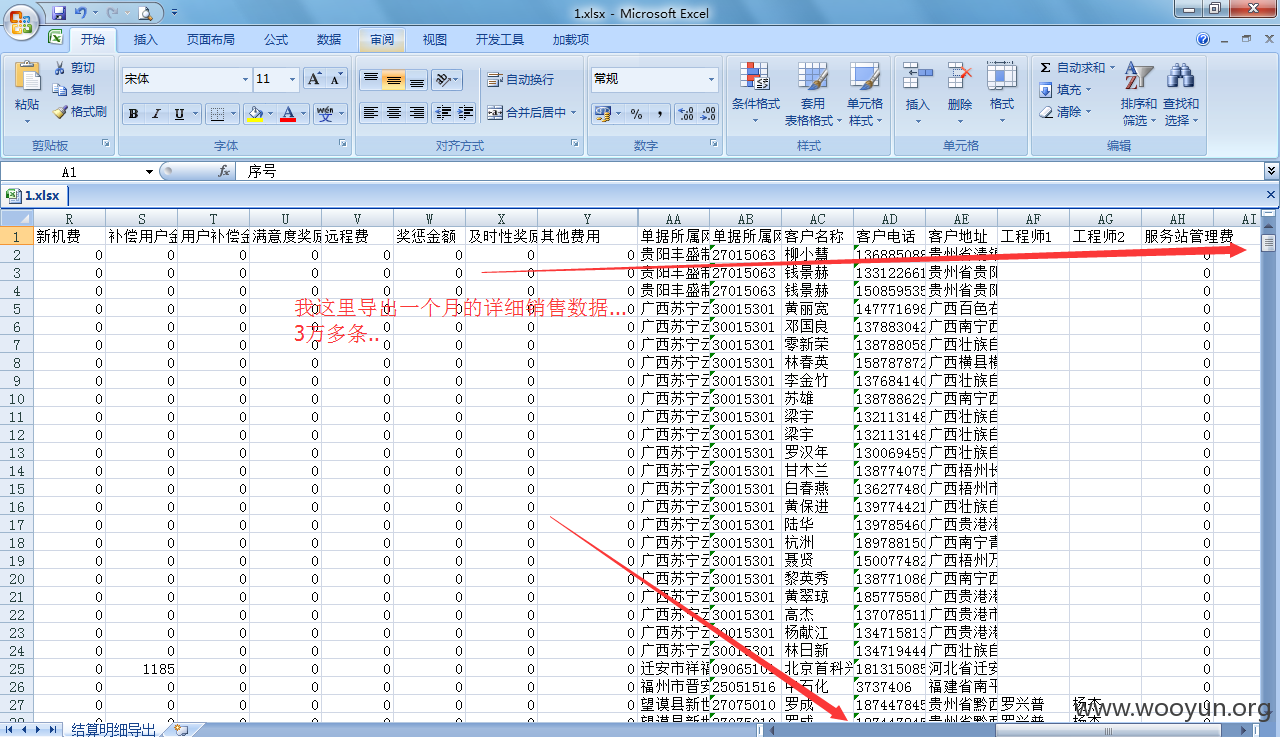
Task: Decrease font size with the small A icon
Action: [336, 79]
